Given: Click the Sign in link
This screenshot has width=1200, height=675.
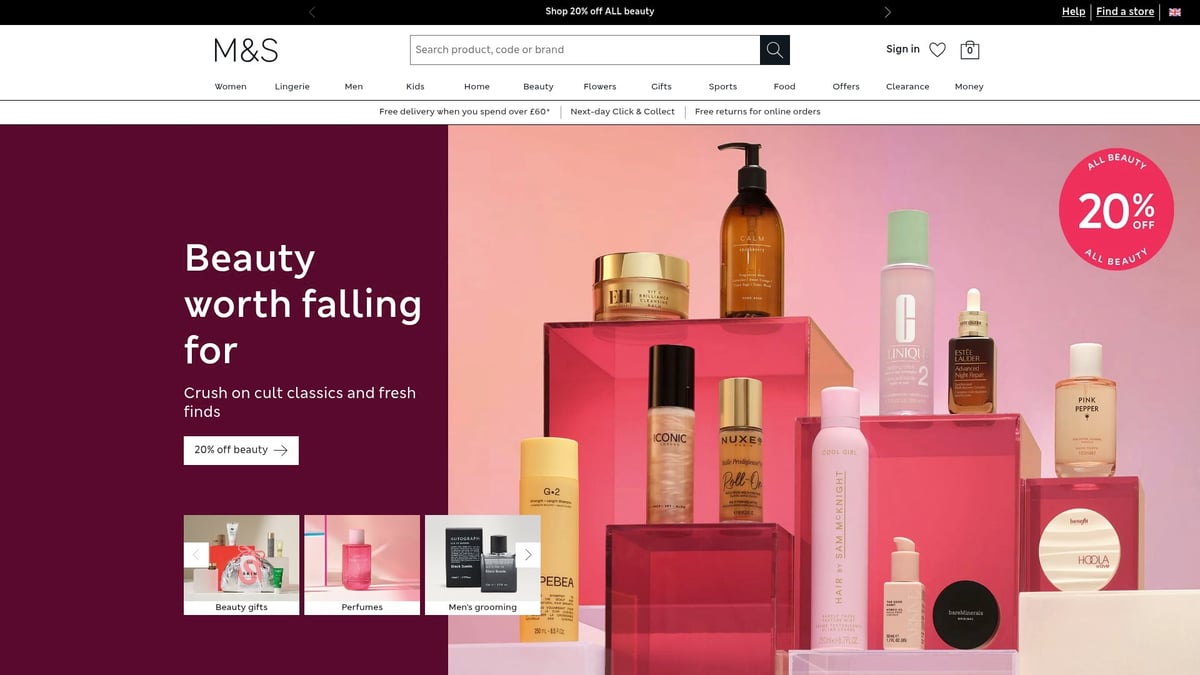Looking at the screenshot, I should (x=902, y=49).
